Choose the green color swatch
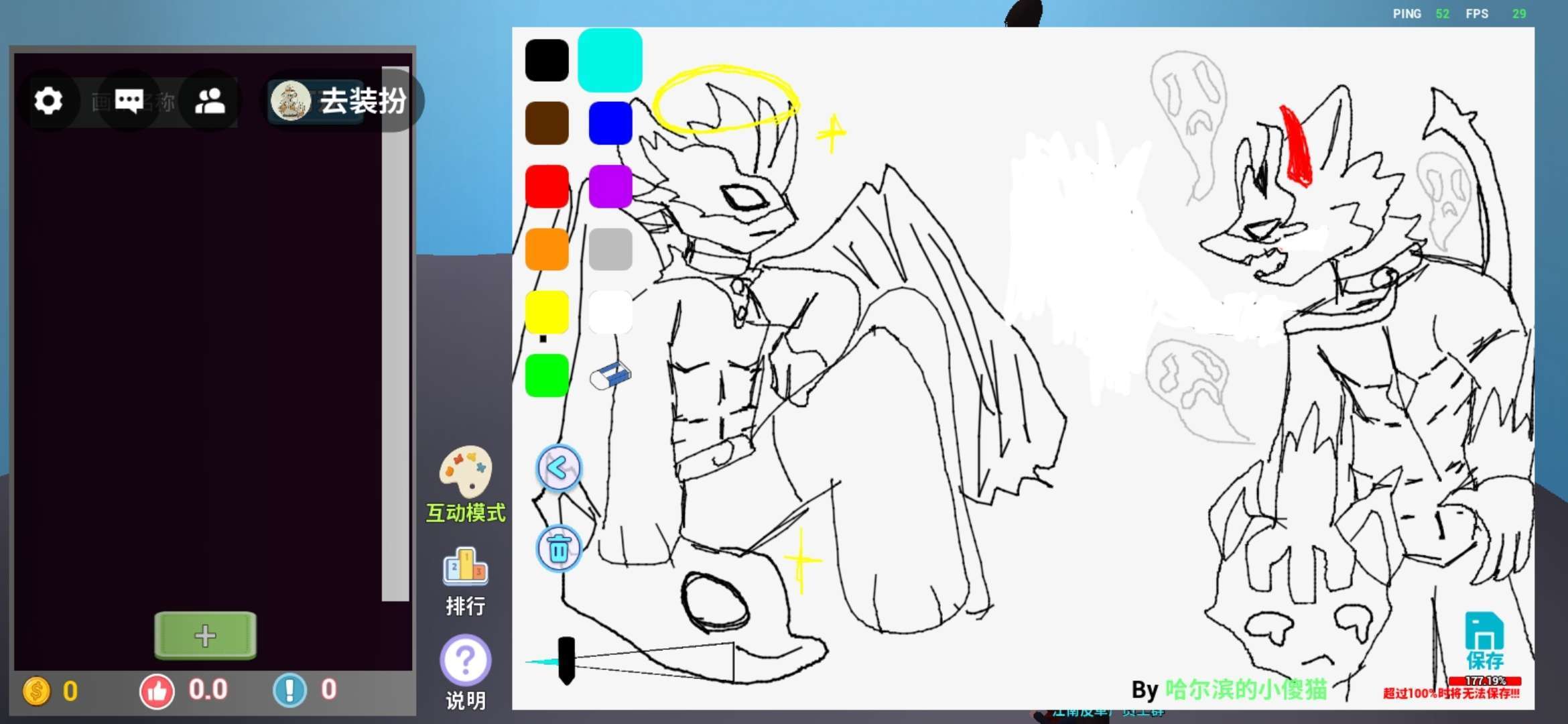 tap(547, 376)
